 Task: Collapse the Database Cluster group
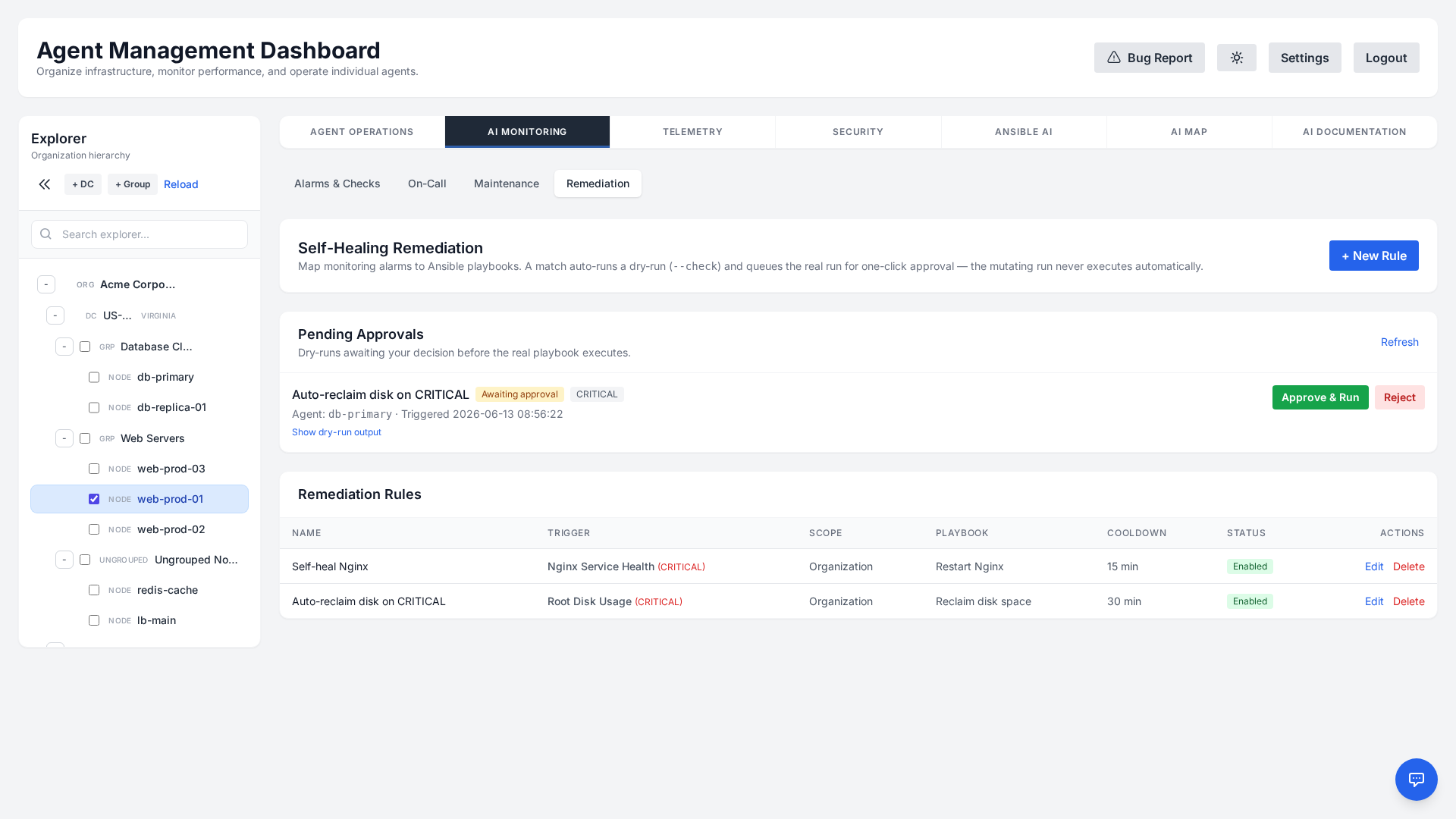click(64, 347)
